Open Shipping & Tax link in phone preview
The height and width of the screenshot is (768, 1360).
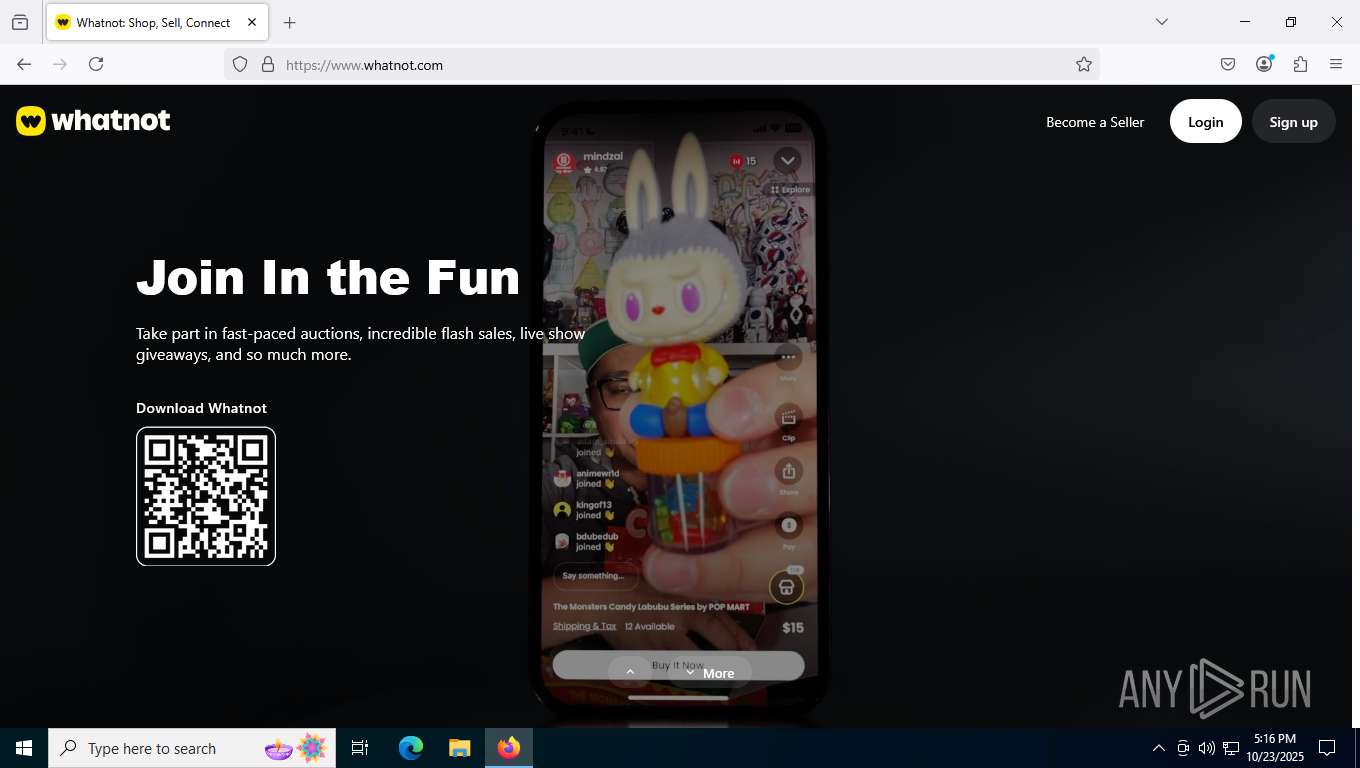click(x=584, y=626)
